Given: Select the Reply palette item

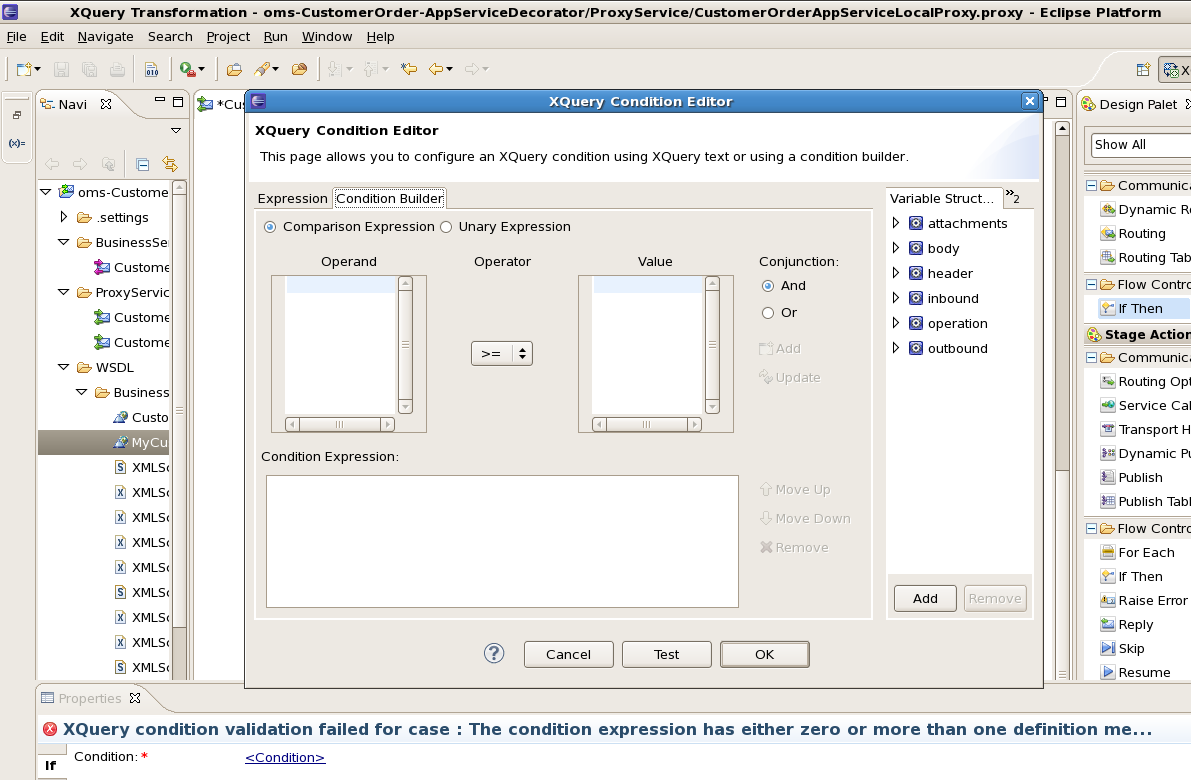Looking at the screenshot, I should click(1127, 624).
